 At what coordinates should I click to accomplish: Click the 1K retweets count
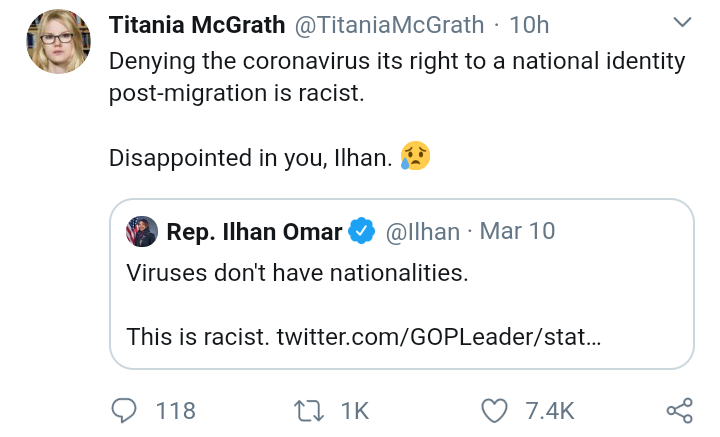point(356,410)
